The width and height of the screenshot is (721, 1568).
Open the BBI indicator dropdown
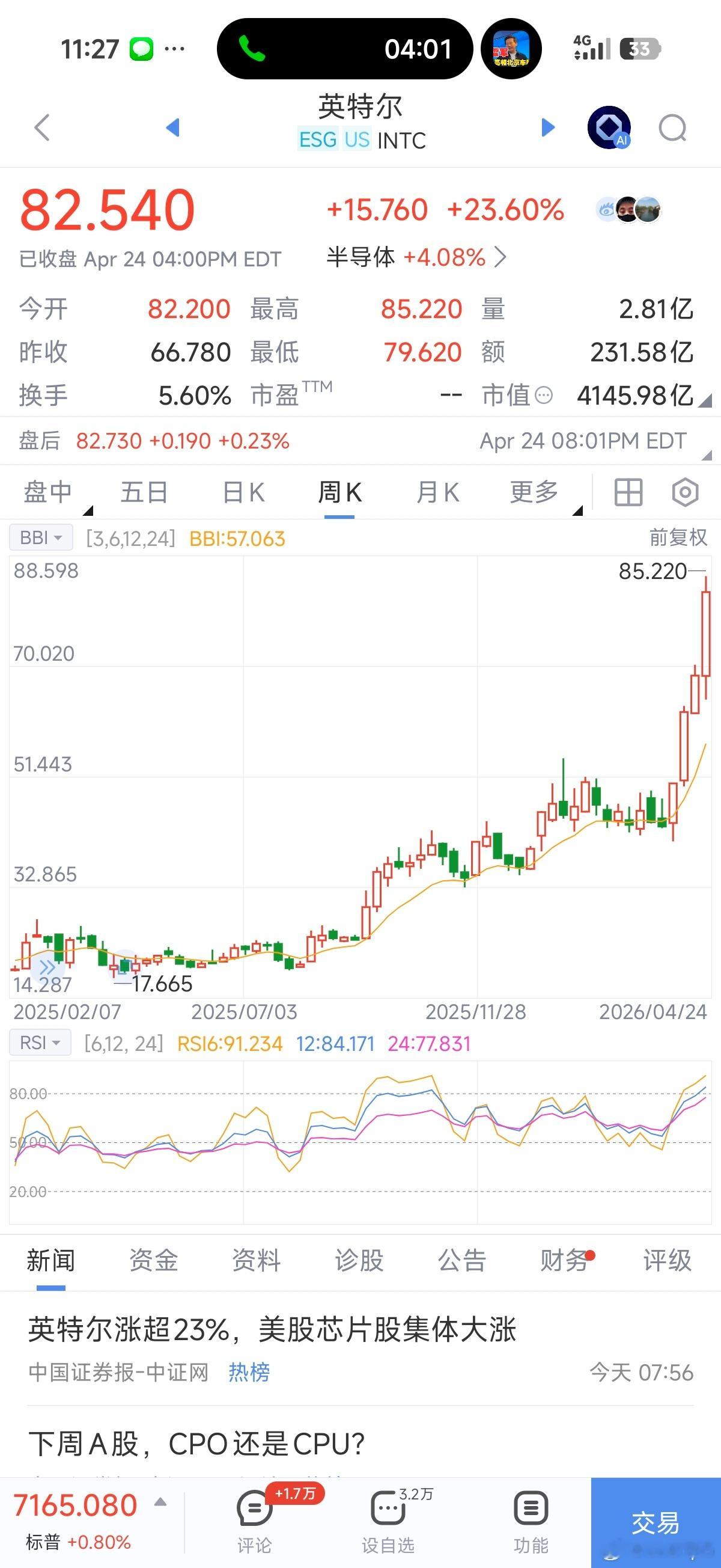tap(41, 538)
